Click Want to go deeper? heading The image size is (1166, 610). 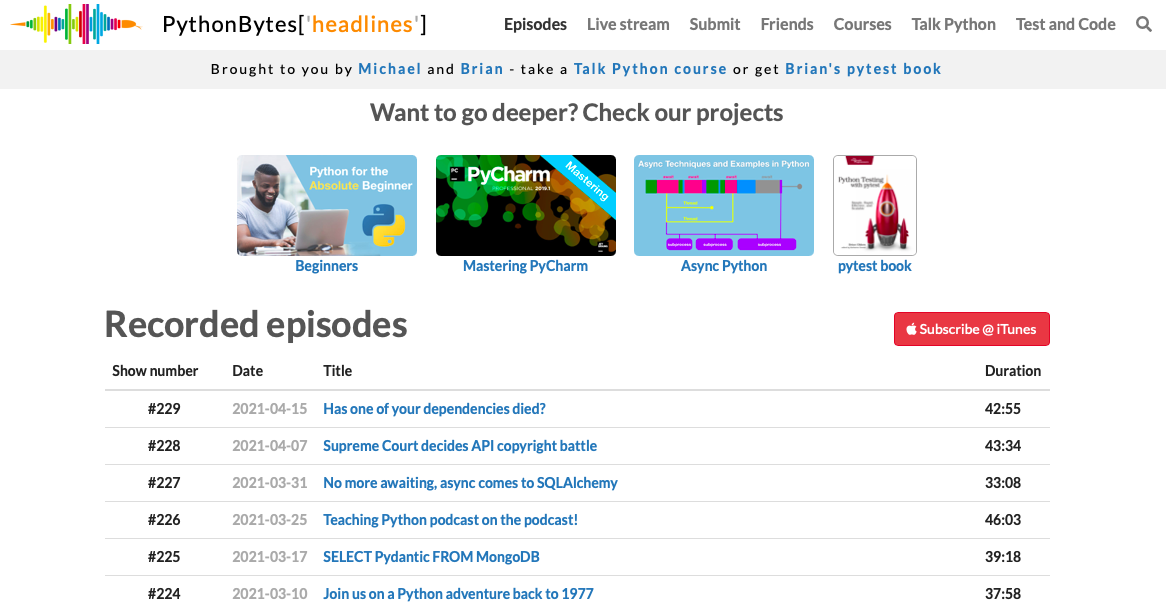(576, 112)
